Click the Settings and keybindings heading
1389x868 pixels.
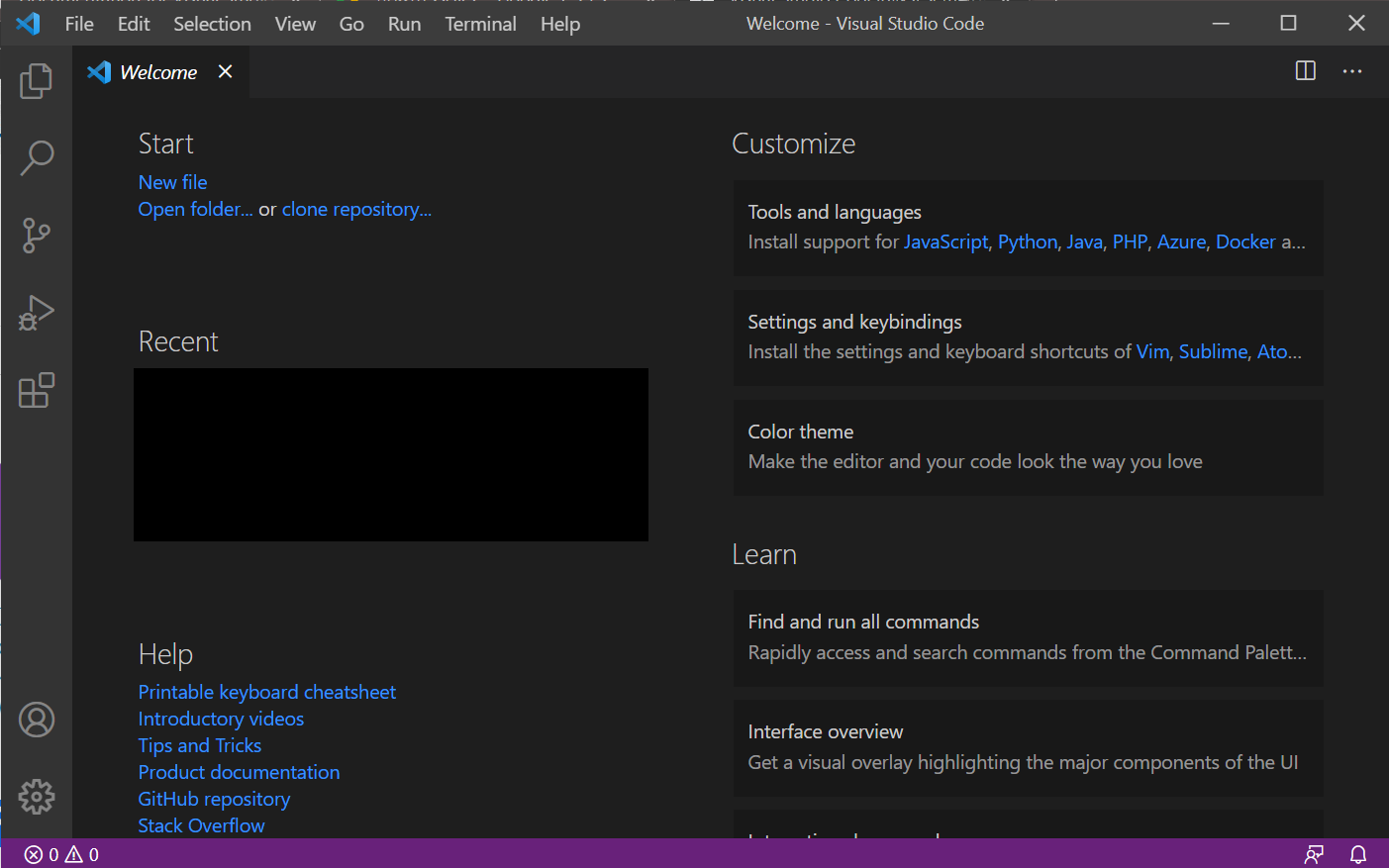click(x=854, y=322)
